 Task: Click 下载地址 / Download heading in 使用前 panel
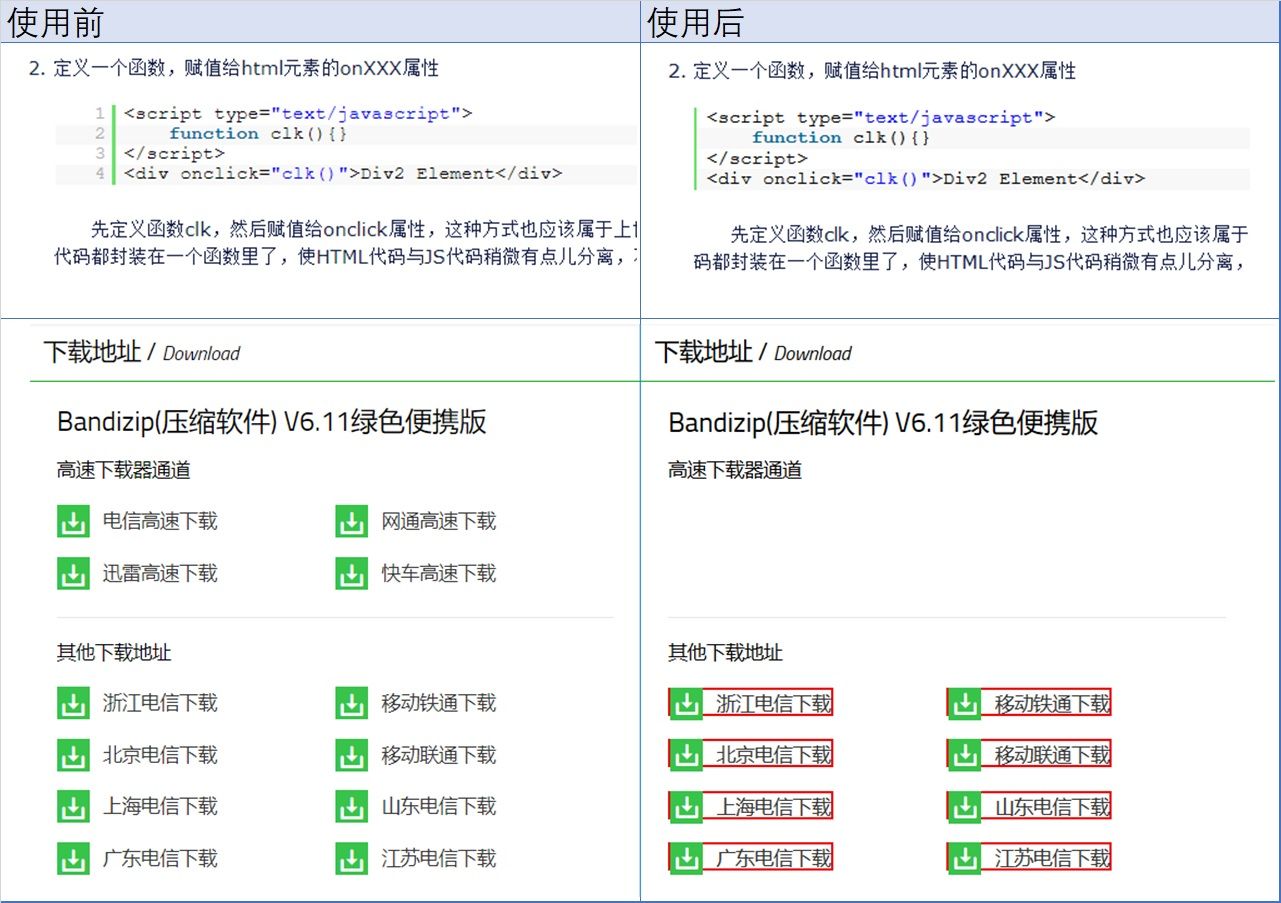tap(141, 352)
